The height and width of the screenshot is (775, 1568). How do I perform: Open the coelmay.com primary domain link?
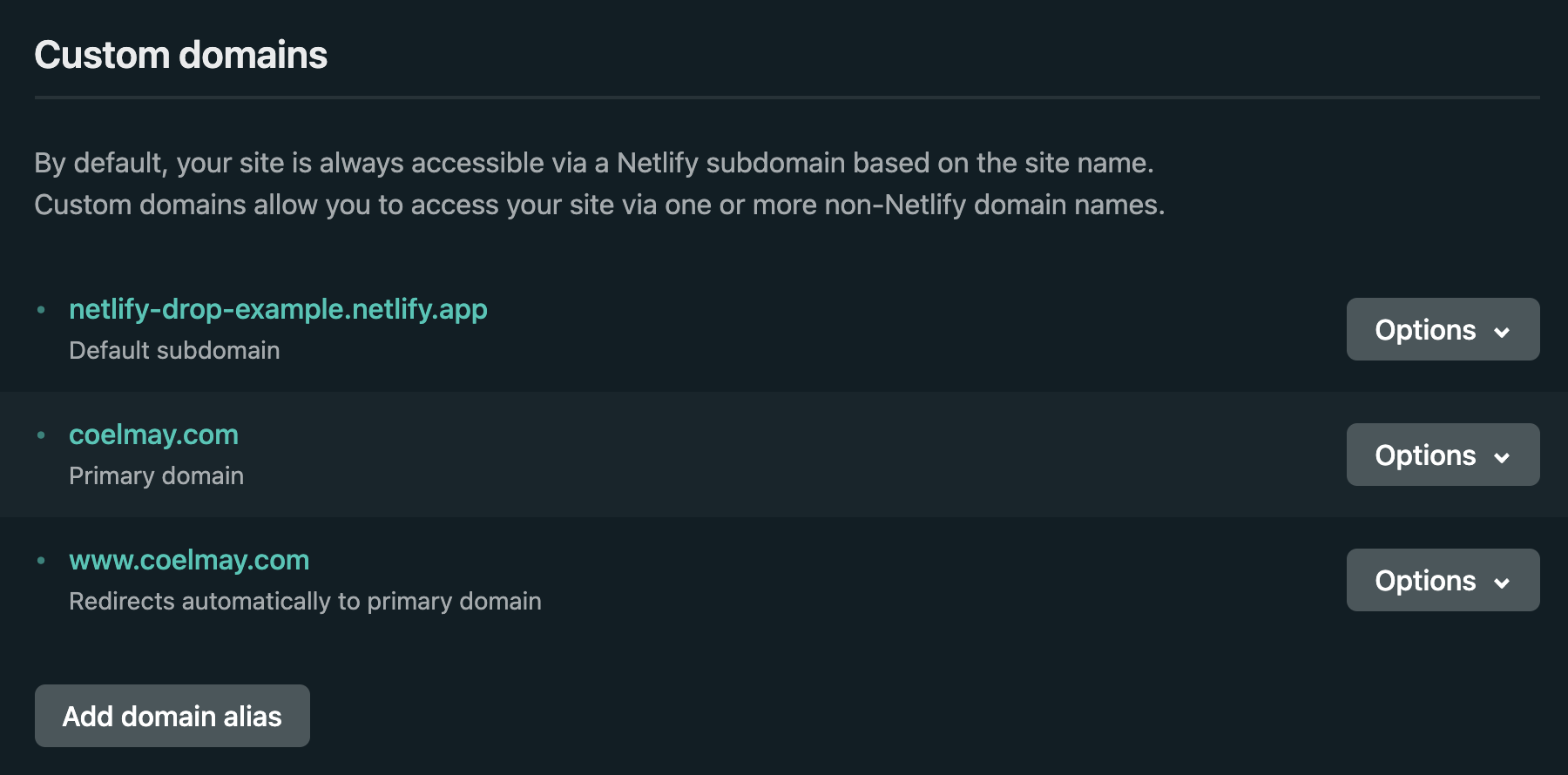coord(153,435)
